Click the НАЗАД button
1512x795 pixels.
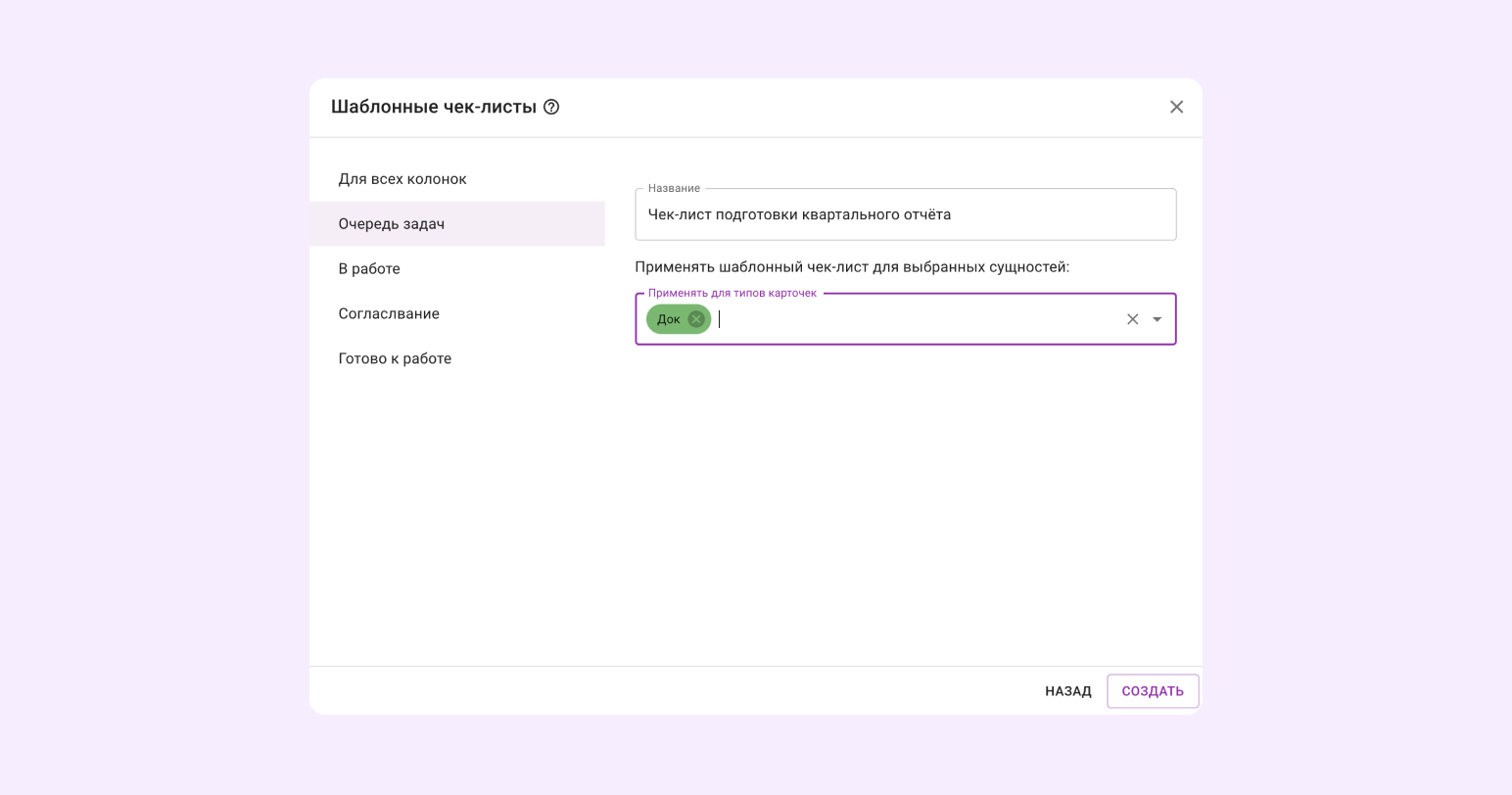1067,691
